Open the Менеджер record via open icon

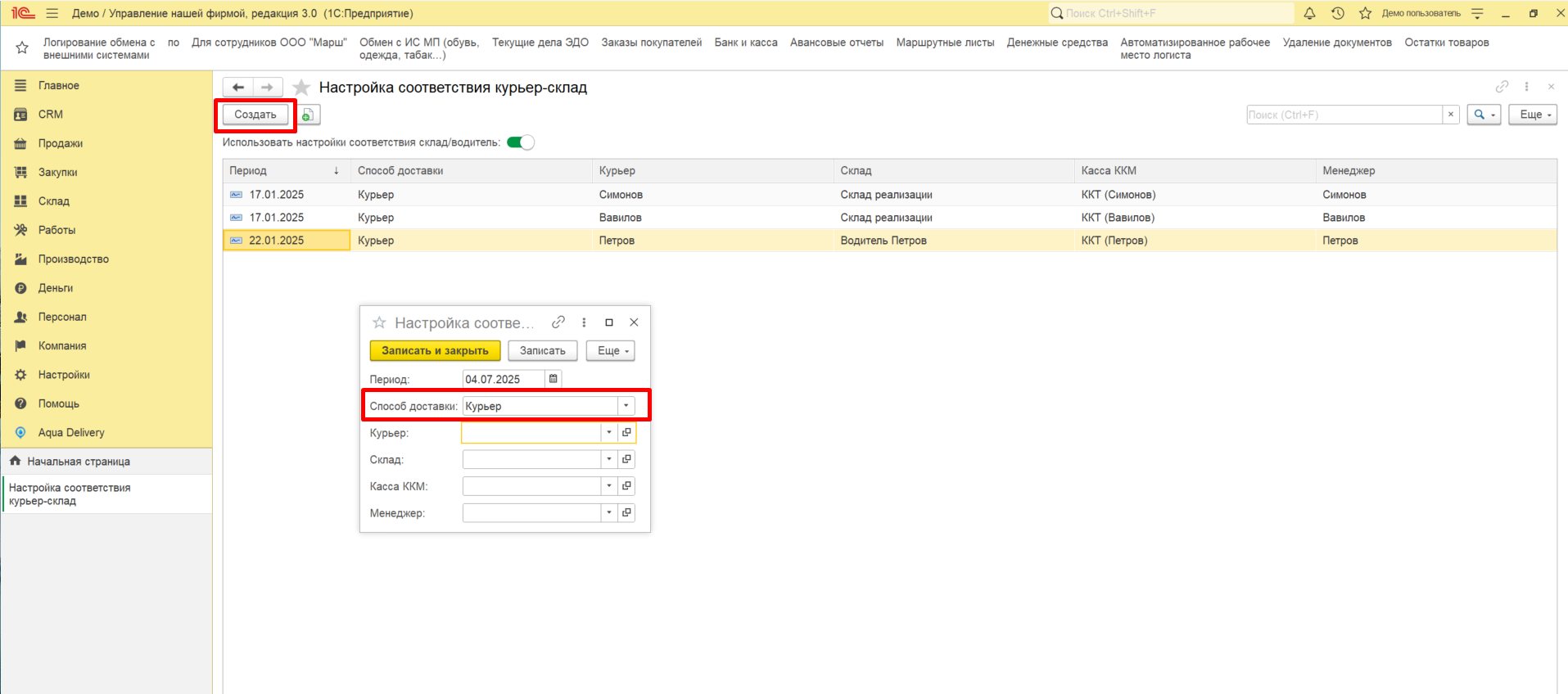pos(627,512)
